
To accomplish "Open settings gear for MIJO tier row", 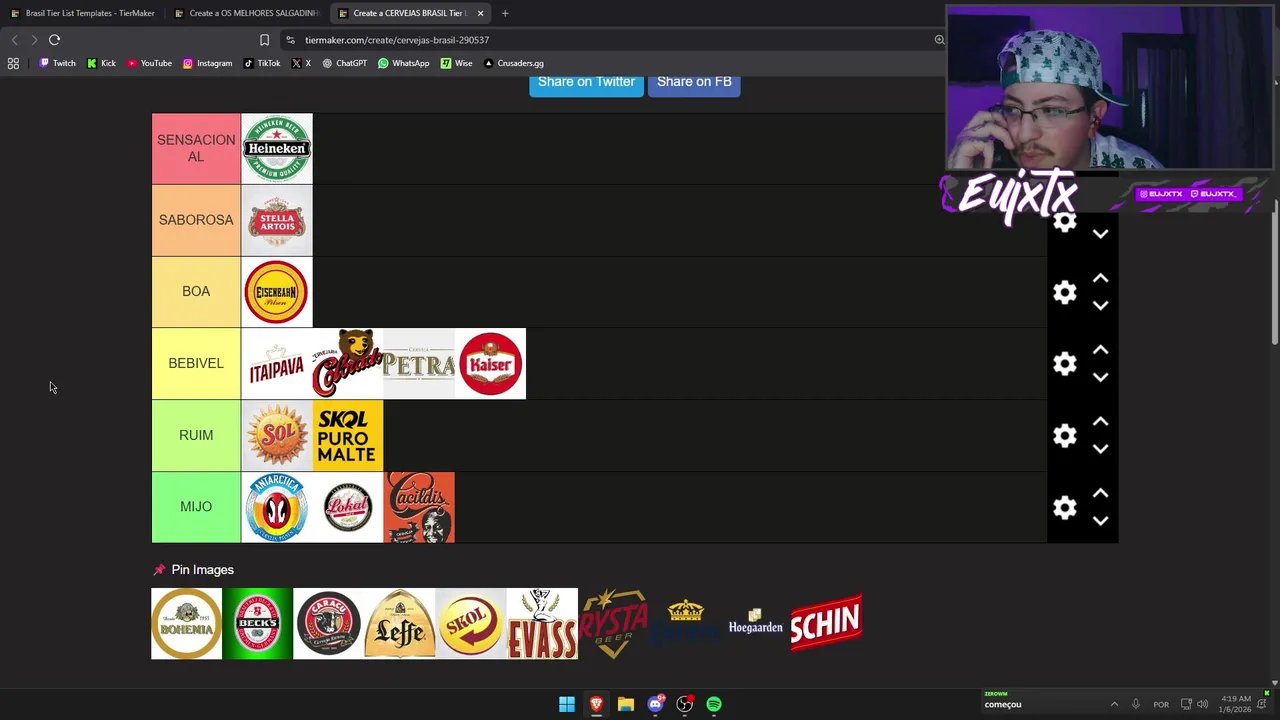I will (x=1065, y=508).
